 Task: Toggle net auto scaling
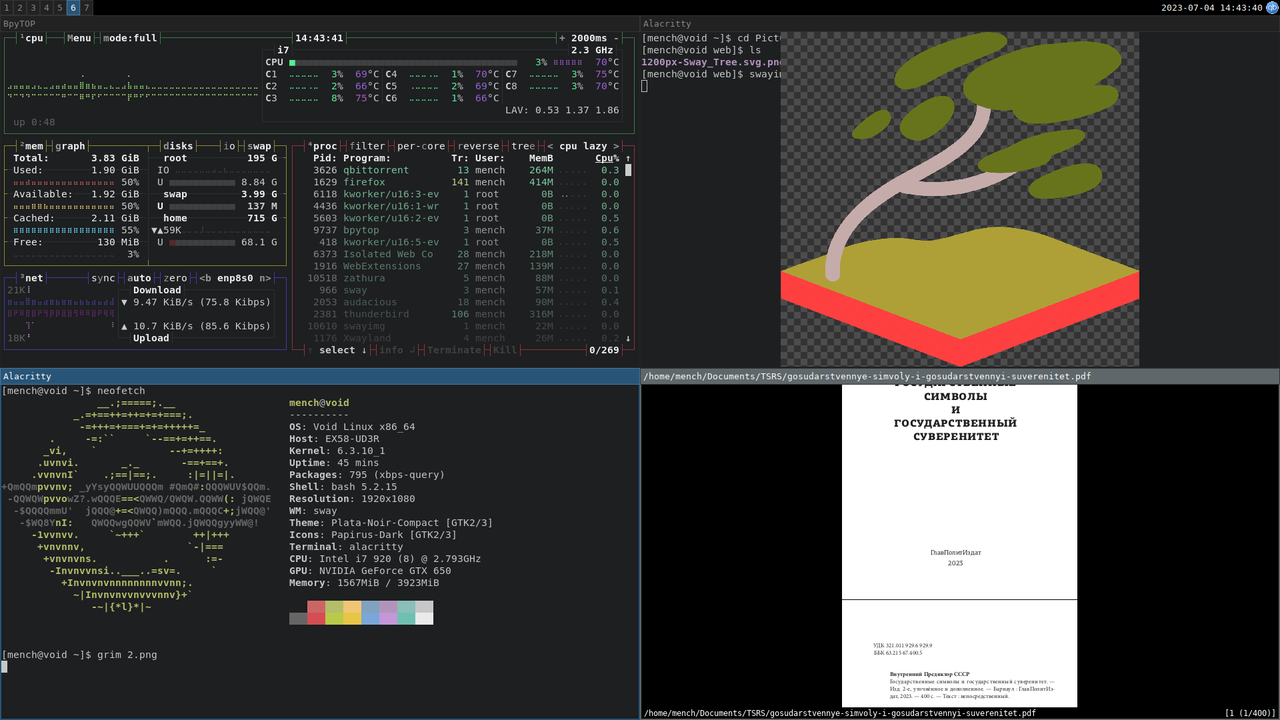tap(139, 278)
